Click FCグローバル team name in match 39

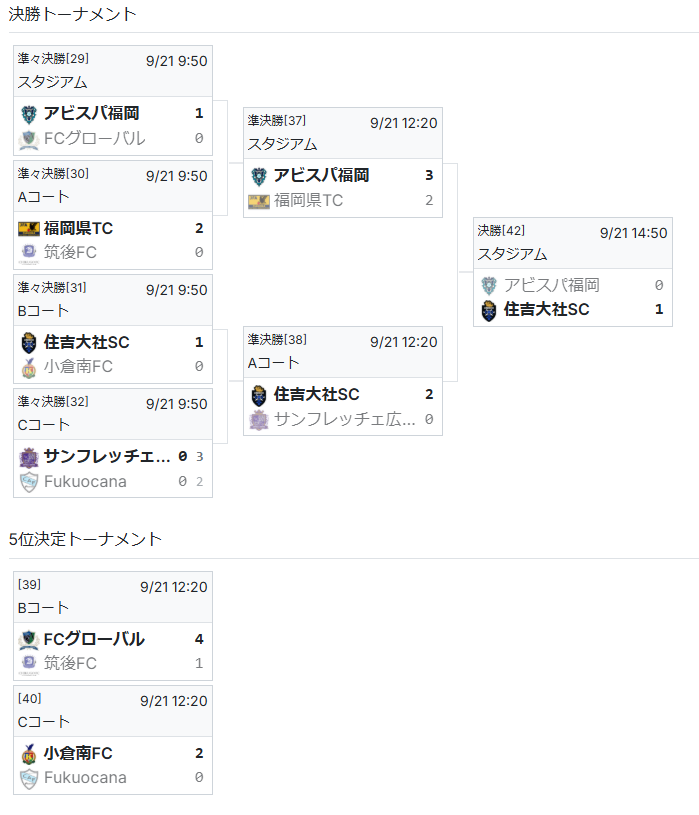[x=94, y=639]
